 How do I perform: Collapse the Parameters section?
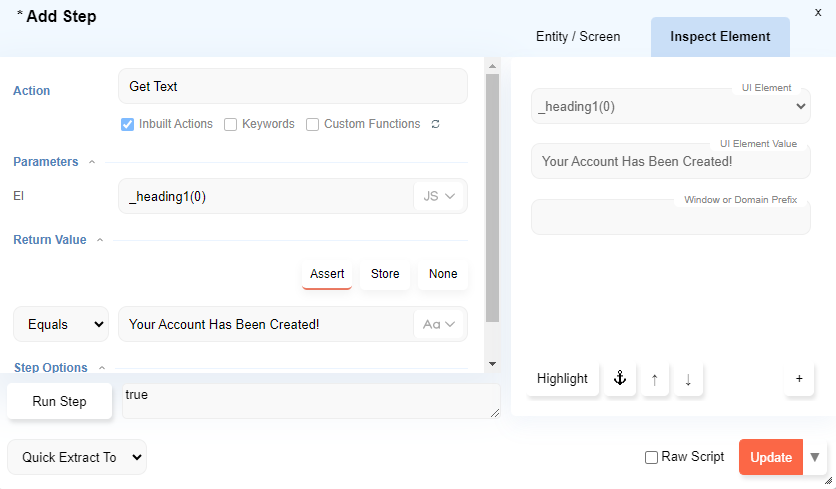click(x=92, y=162)
